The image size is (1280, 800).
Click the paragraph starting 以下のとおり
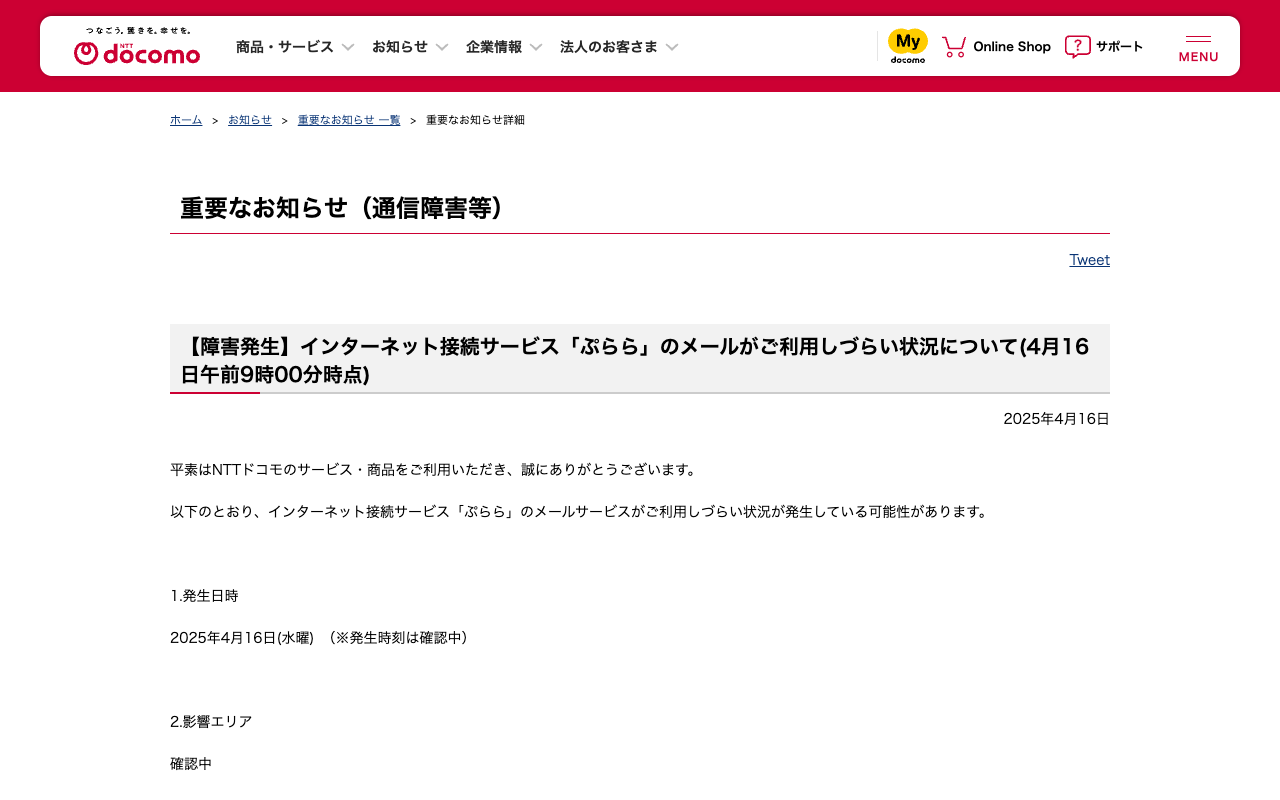coord(581,512)
